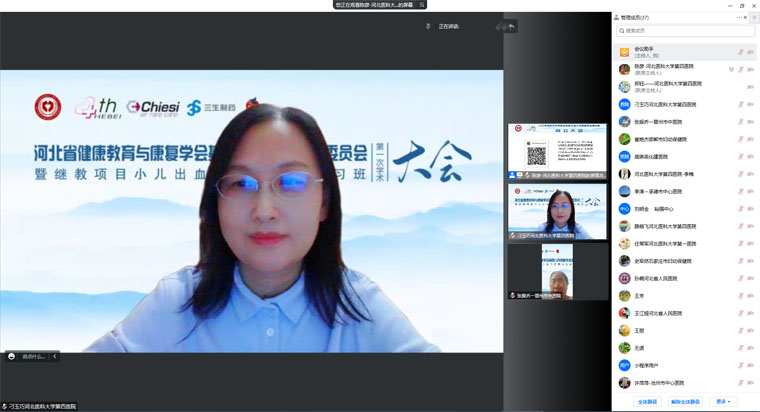This screenshot has height=412, width=760.
Task: Open the 更多 dropdown menu
Action: pos(722,401)
